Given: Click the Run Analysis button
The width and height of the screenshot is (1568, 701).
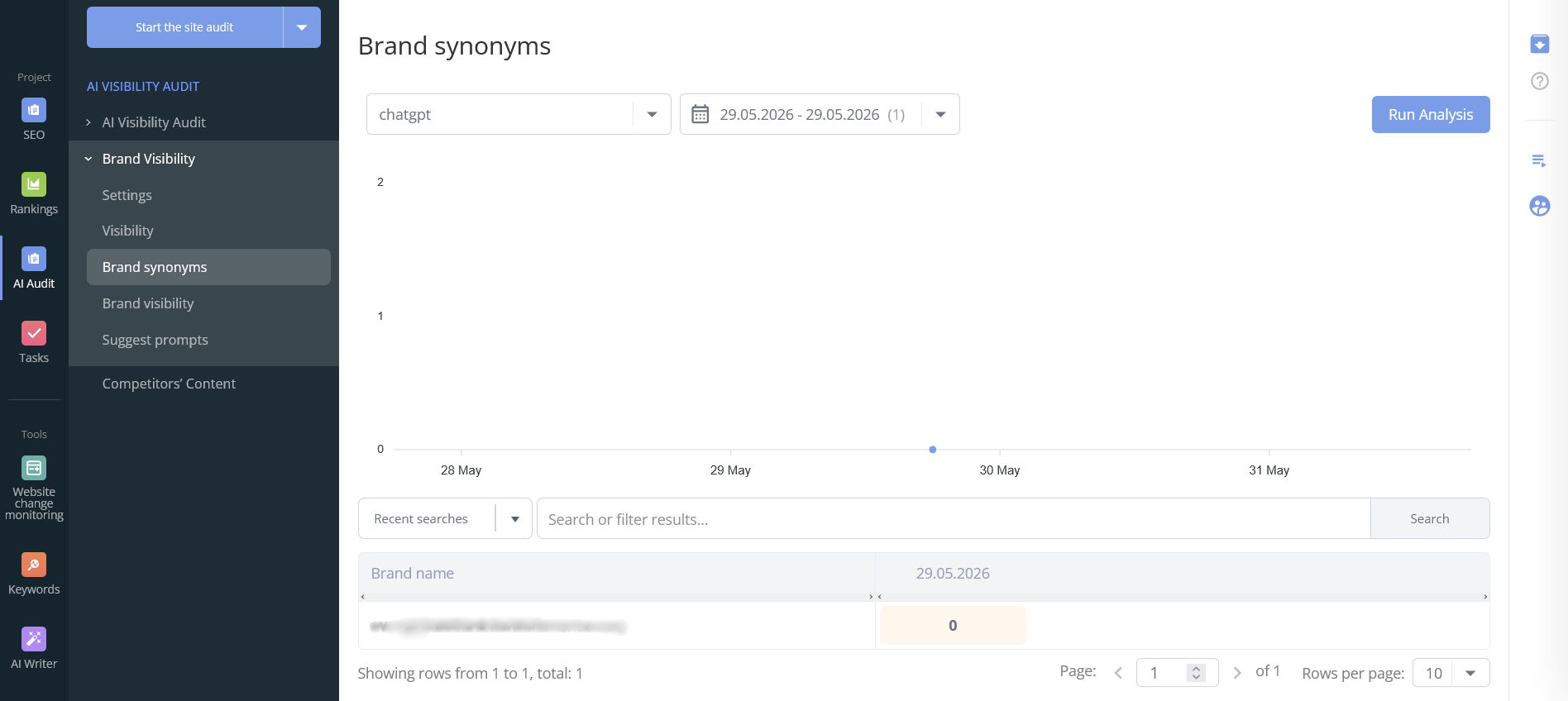Looking at the screenshot, I should [x=1431, y=114].
